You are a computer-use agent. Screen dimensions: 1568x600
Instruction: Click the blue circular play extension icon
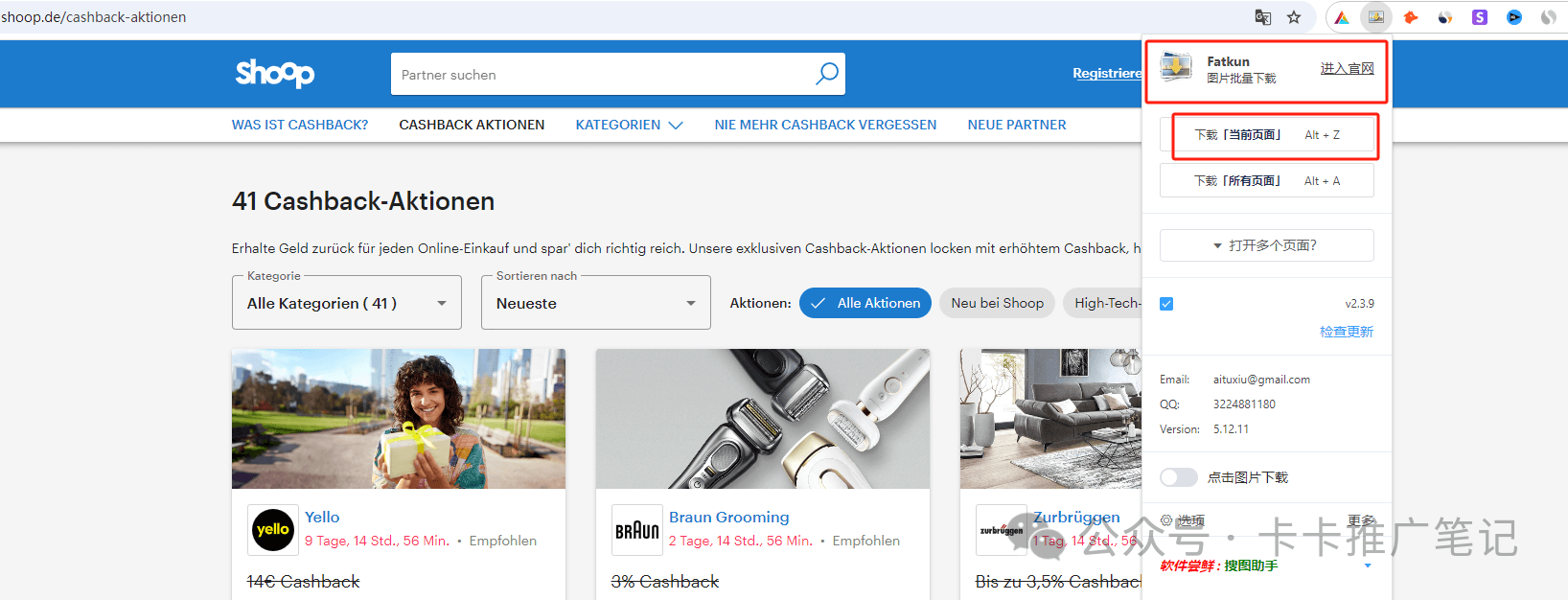1514,17
